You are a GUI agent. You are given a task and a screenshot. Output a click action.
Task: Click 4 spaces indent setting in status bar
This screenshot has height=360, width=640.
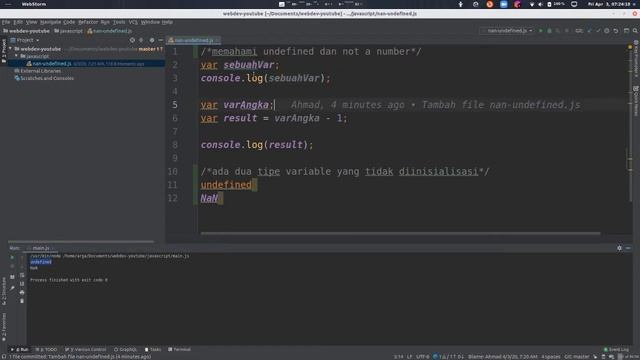click(551, 357)
